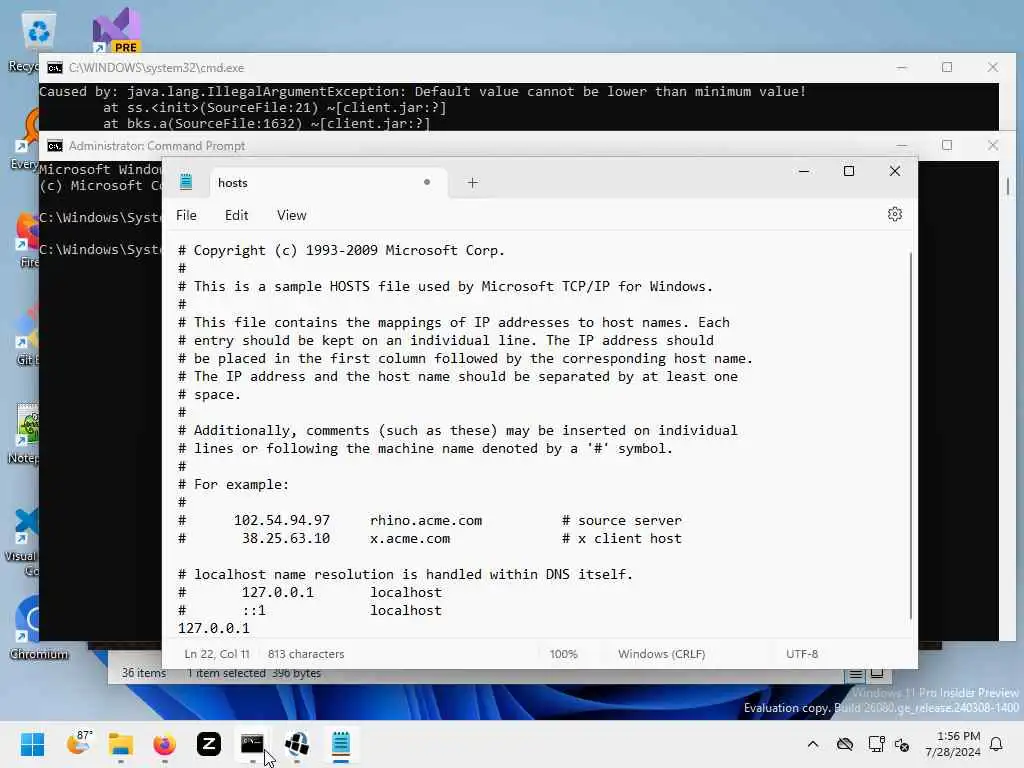
Task: Minimize the C:\WINDOWS\system32\cmd.exe window
Action: click(x=902, y=67)
